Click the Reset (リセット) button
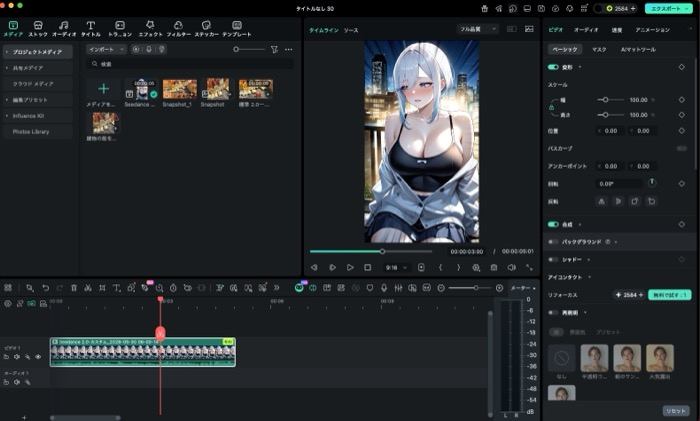The height and width of the screenshot is (421, 700). click(676, 411)
